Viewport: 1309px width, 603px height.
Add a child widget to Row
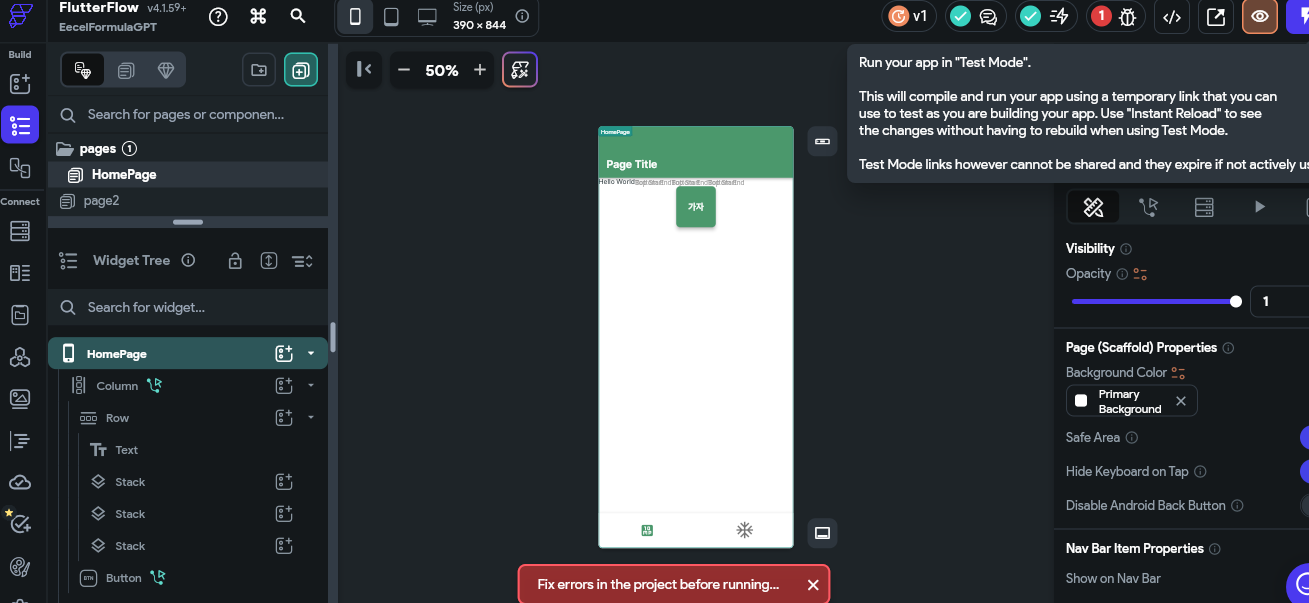(284, 417)
